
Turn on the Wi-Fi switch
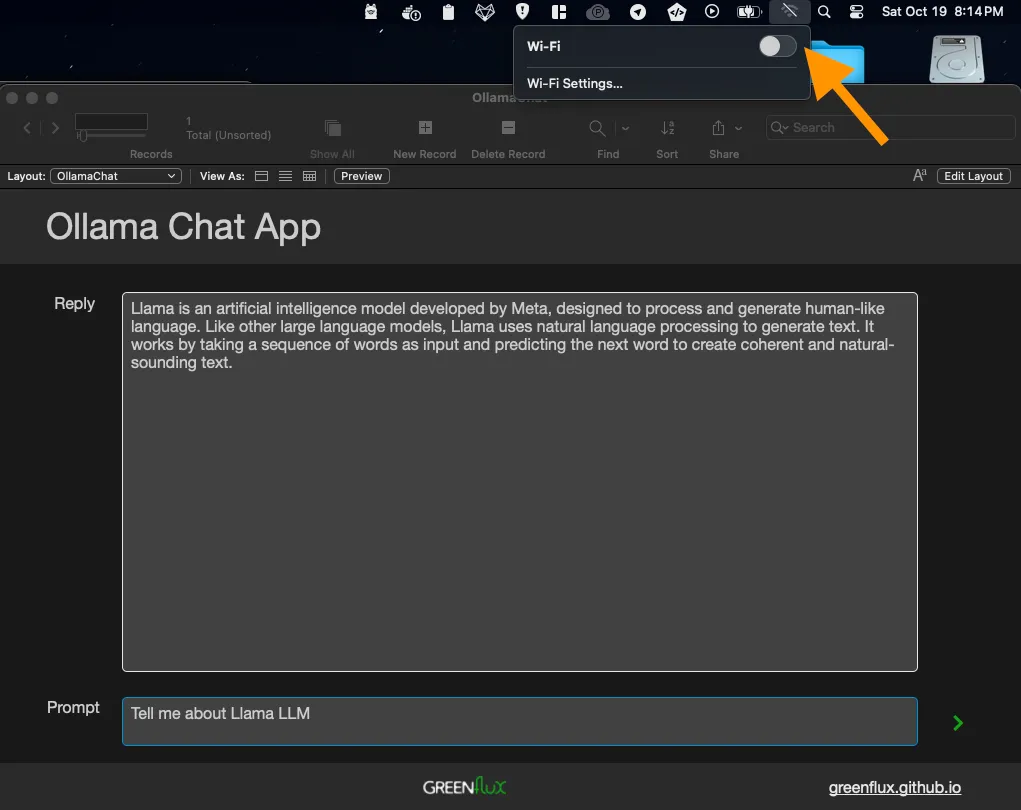point(777,46)
